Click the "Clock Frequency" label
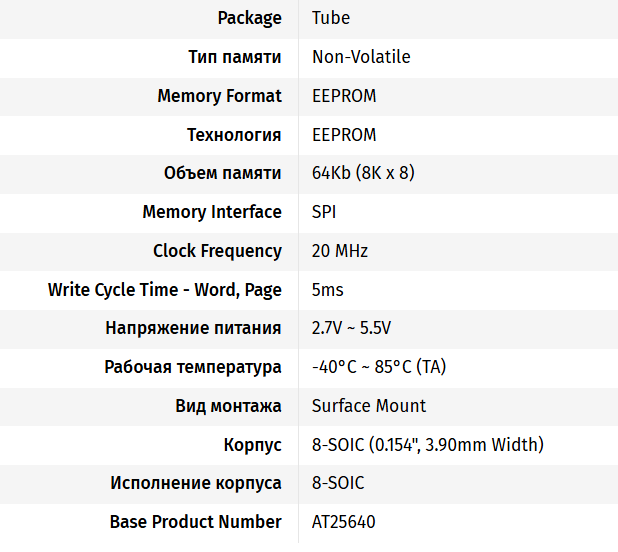618x552 pixels. pos(217,251)
